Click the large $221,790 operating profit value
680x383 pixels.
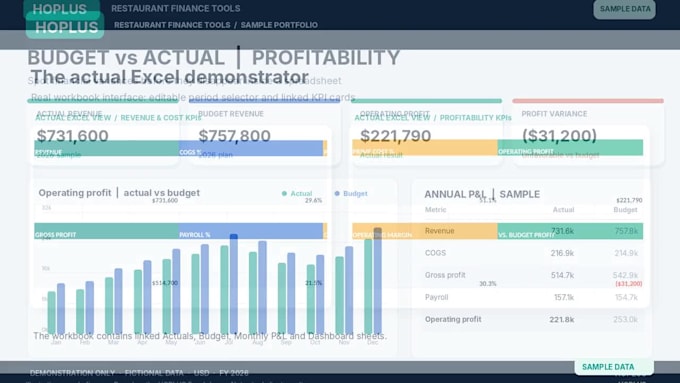pyautogui.click(x=396, y=136)
